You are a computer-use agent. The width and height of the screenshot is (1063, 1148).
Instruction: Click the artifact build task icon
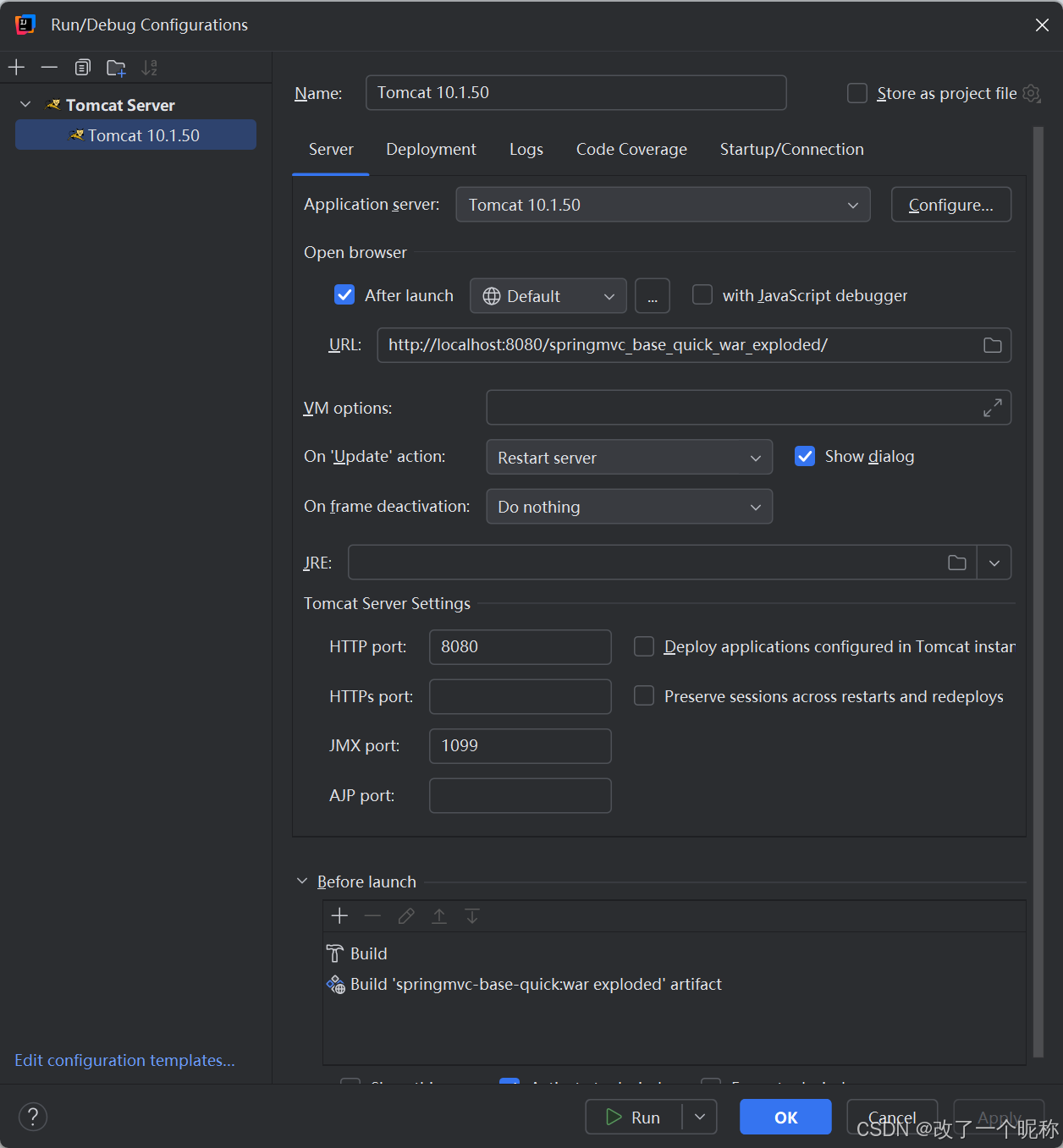335,984
